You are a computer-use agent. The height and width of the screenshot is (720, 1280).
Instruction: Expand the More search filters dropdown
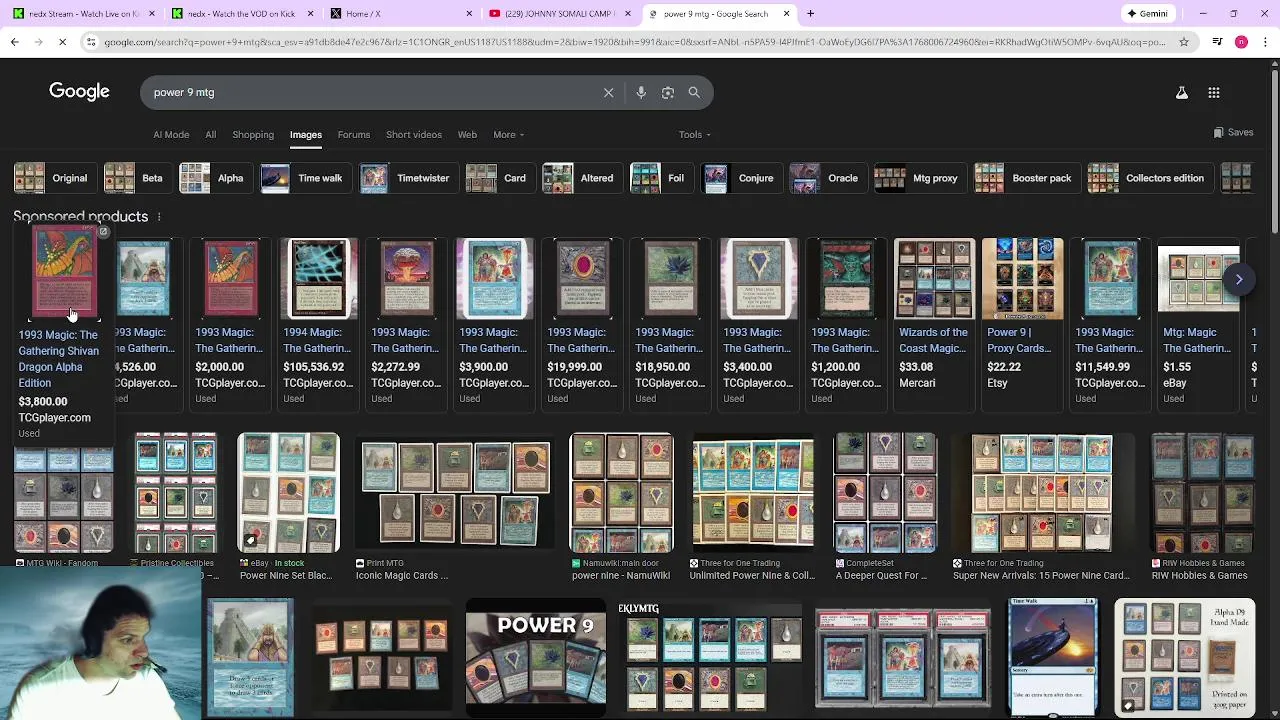[x=508, y=134]
